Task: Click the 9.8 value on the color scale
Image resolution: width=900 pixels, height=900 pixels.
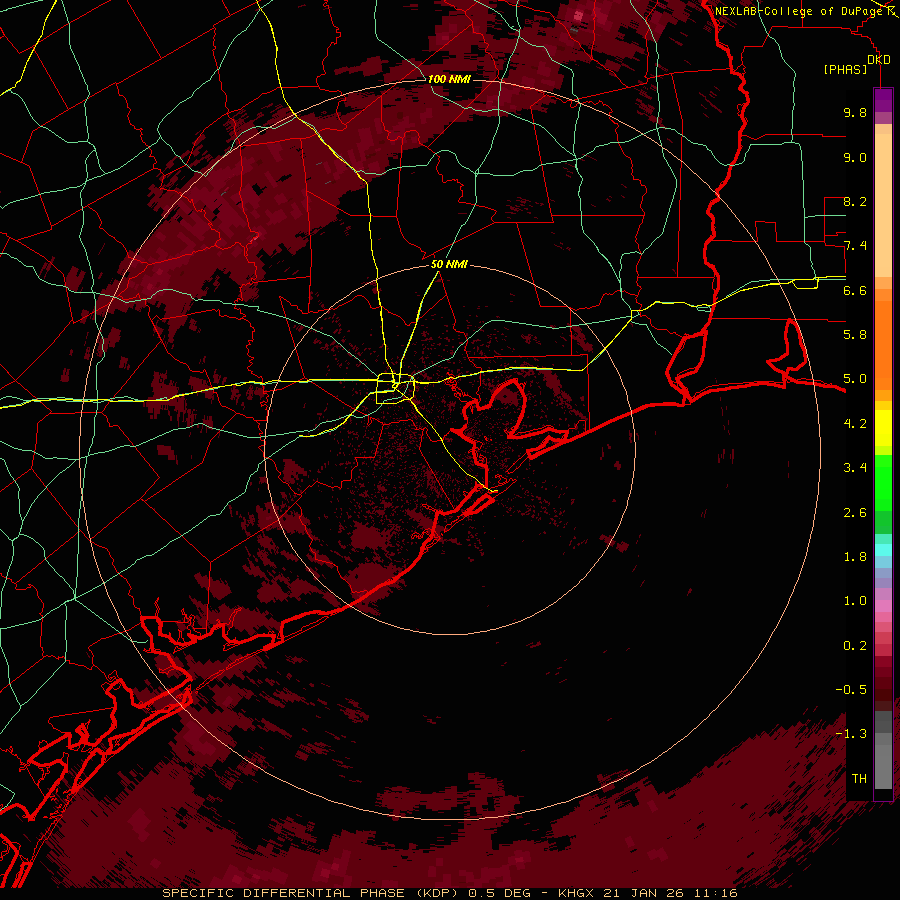Action: click(x=855, y=112)
